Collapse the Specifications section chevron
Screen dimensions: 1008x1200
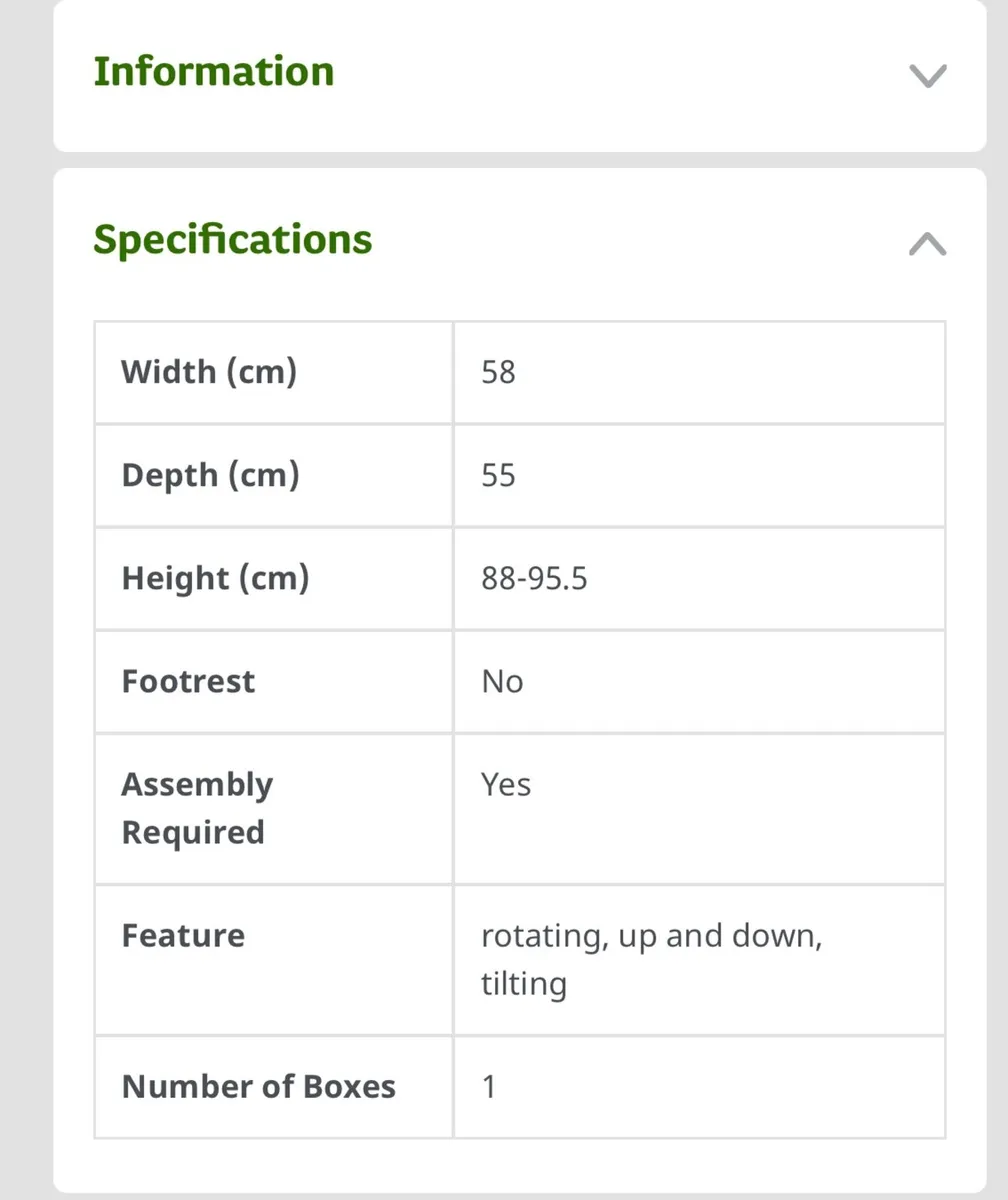927,244
